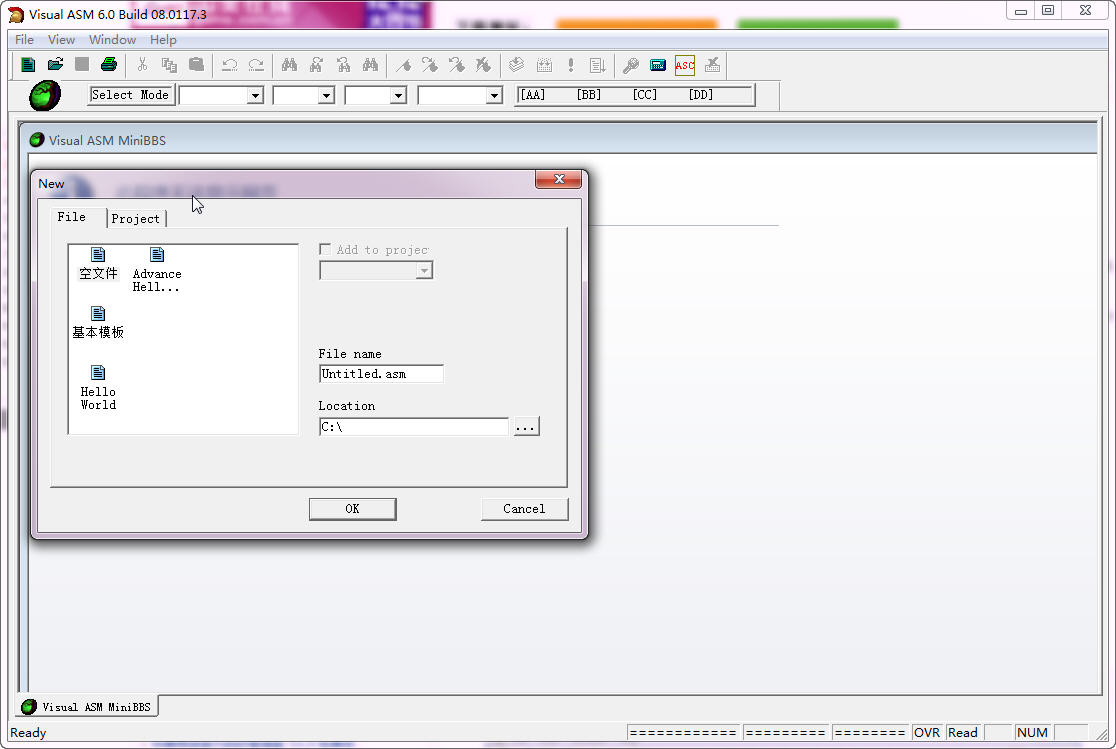Click the key/wrench tool icon

631,65
